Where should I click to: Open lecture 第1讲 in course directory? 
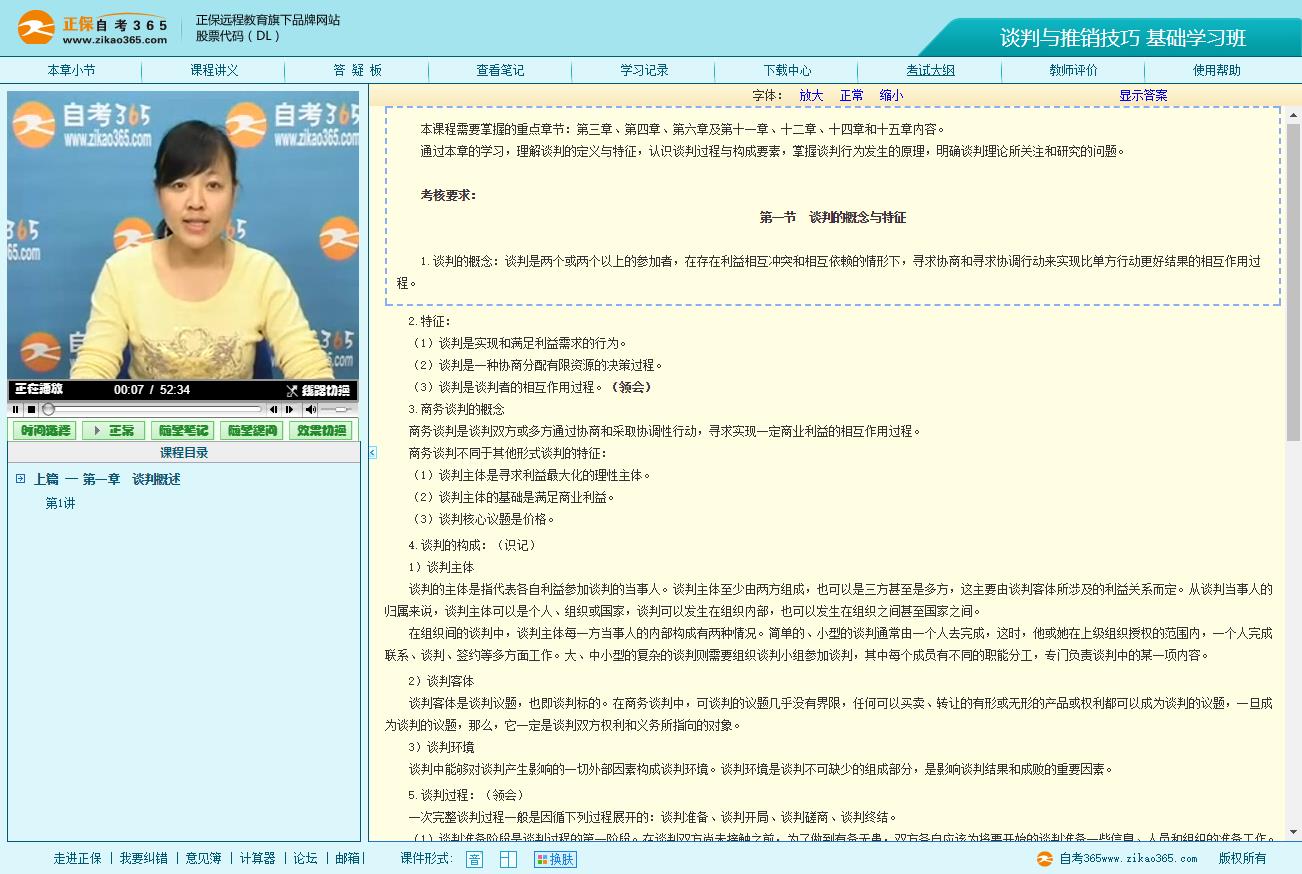(x=60, y=503)
